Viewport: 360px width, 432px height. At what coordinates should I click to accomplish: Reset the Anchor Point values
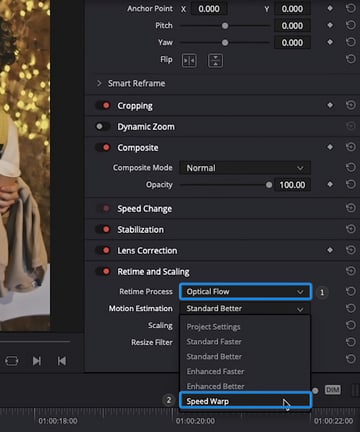351,8
